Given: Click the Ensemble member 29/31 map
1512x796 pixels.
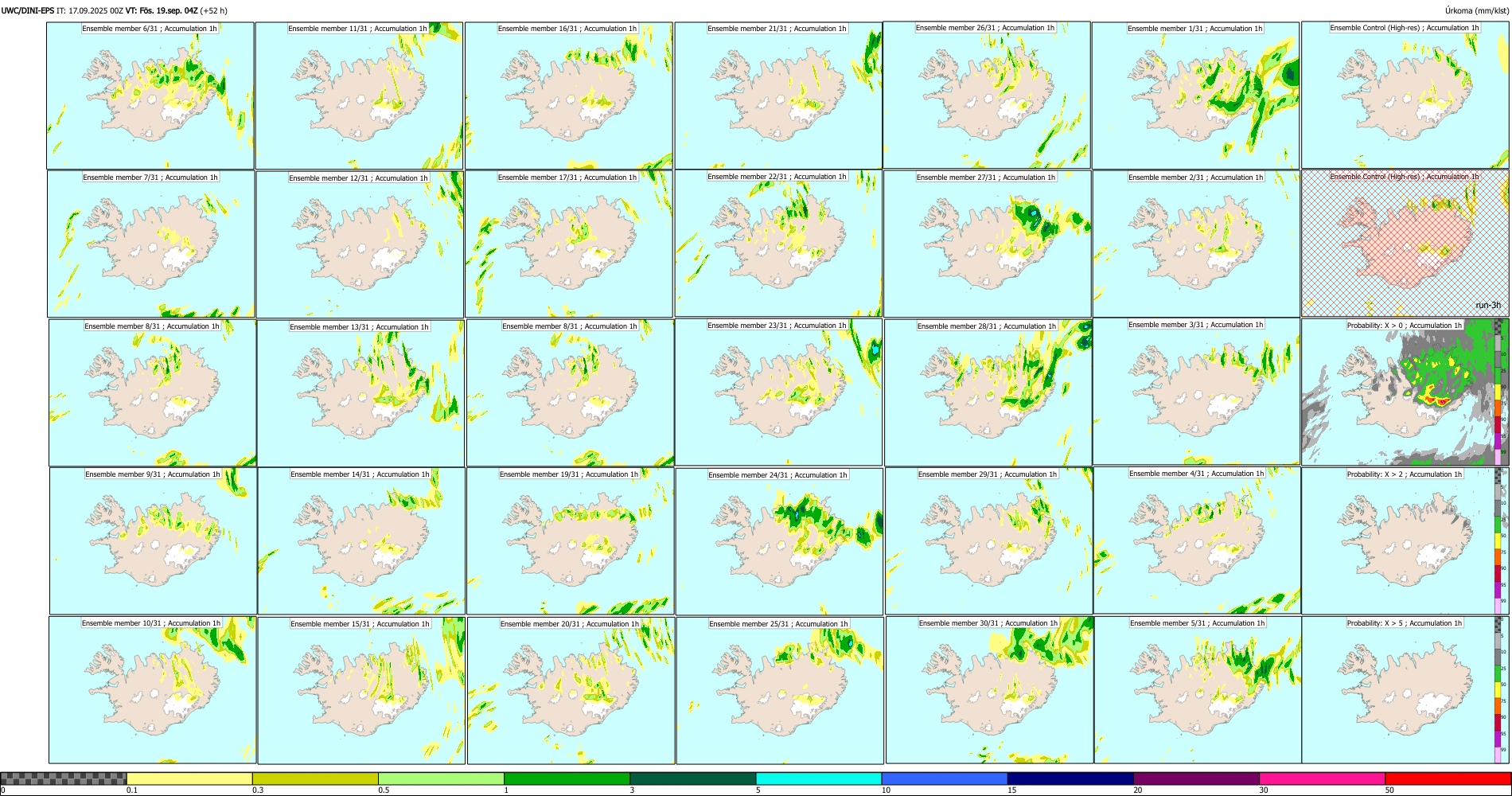Looking at the screenshot, I should (x=989, y=541).
